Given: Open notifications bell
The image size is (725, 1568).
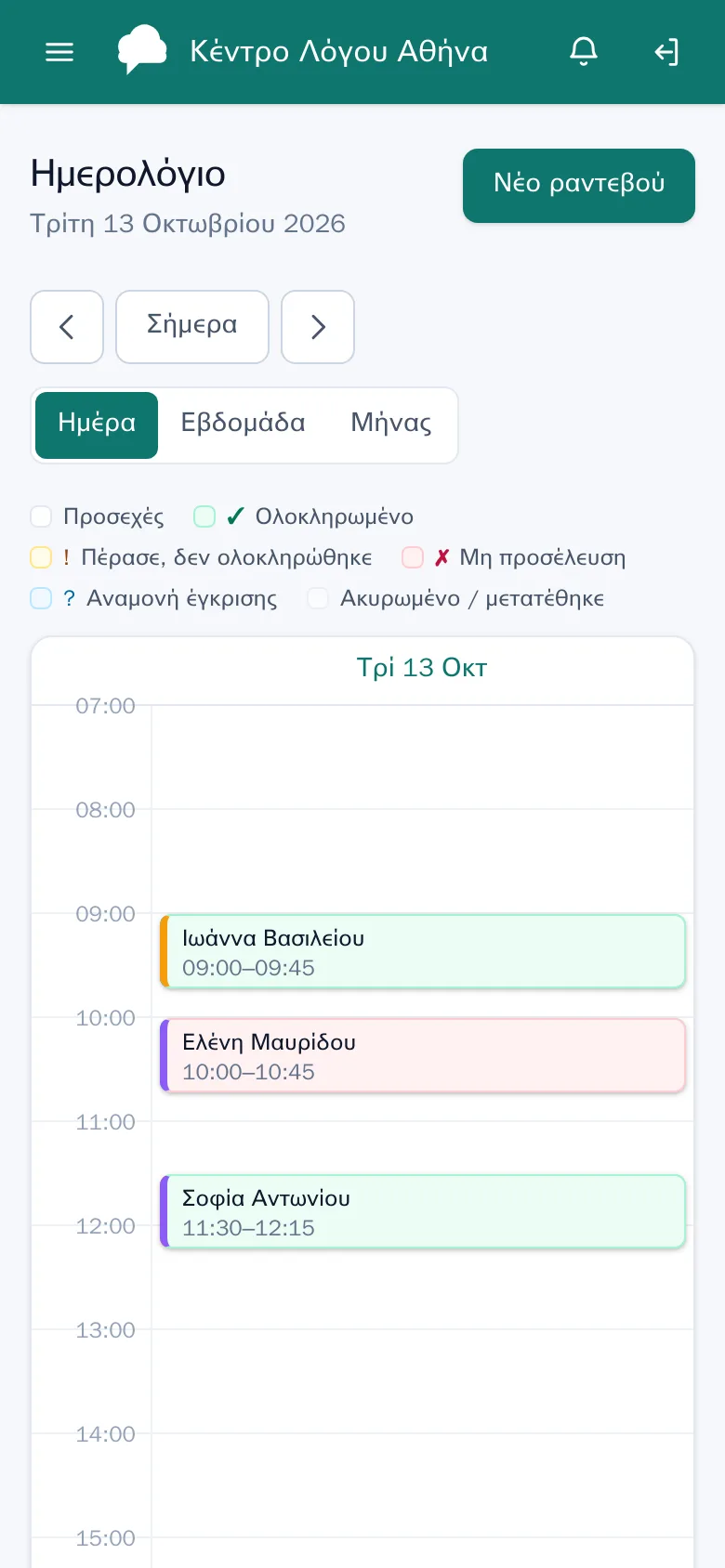Looking at the screenshot, I should (584, 52).
